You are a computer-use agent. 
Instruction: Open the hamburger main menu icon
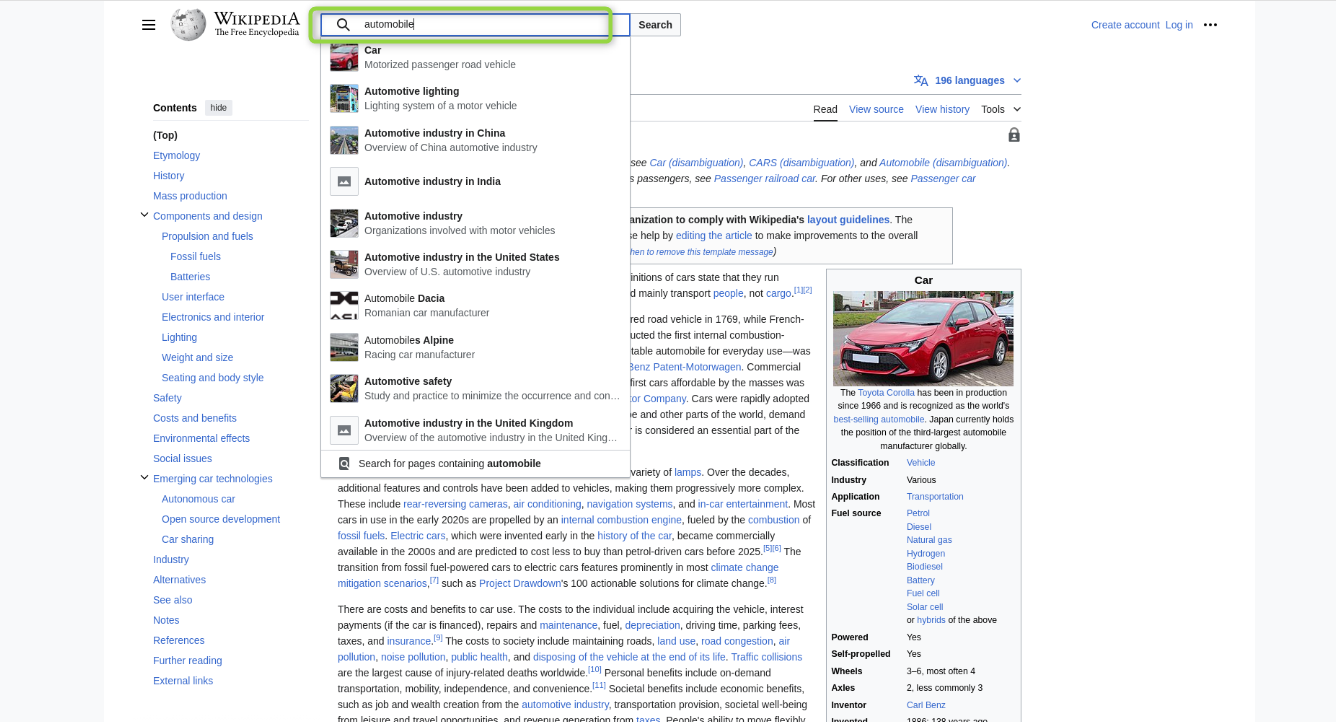click(x=148, y=25)
